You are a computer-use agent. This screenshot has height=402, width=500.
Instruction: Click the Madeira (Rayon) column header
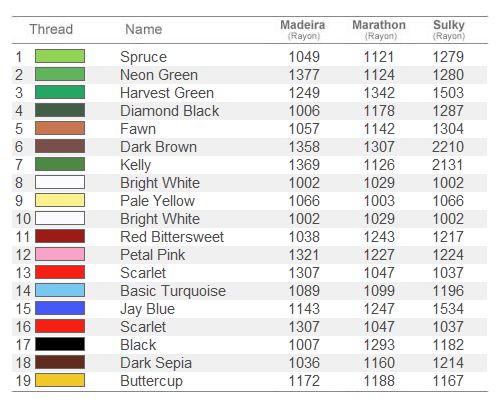[303, 29]
